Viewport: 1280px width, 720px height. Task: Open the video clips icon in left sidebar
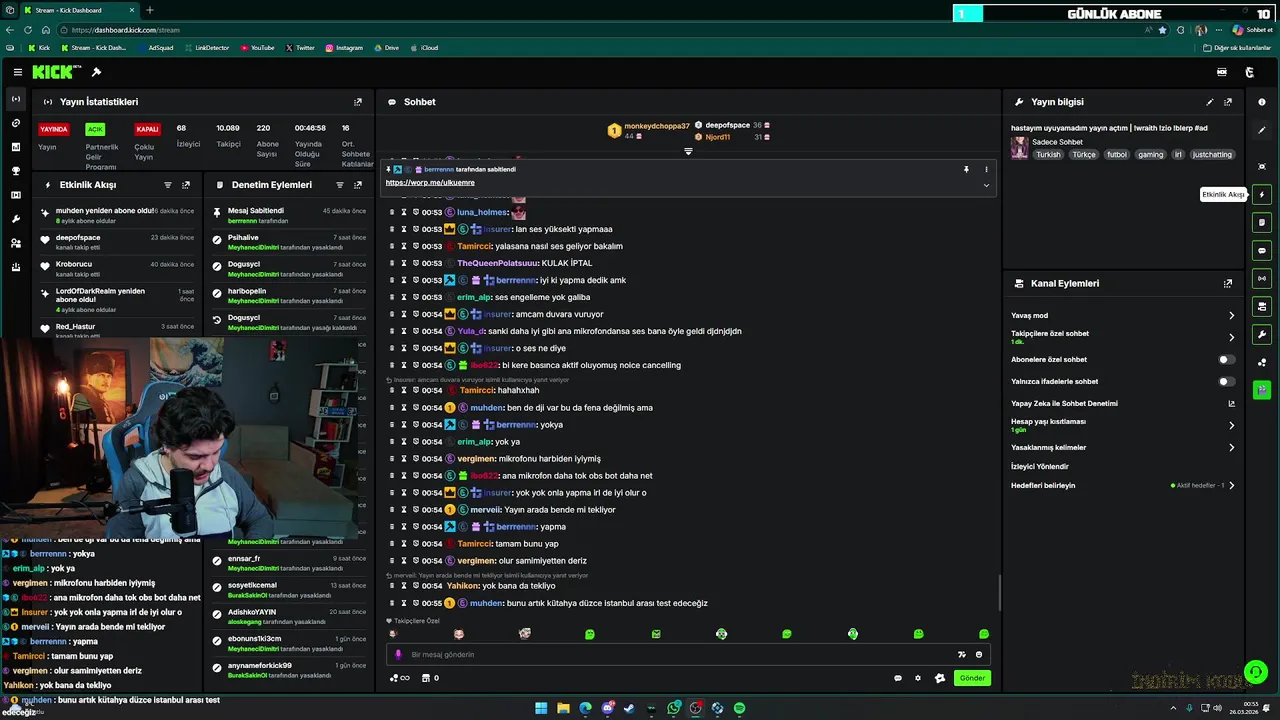pos(15,195)
